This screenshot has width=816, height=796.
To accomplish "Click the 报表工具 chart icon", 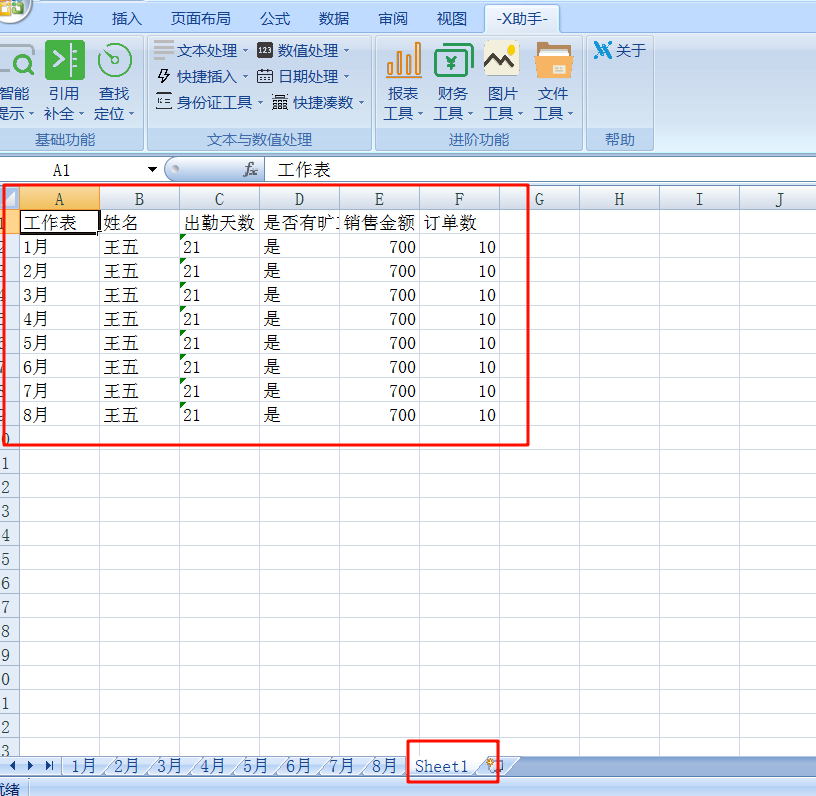I will [404, 61].
